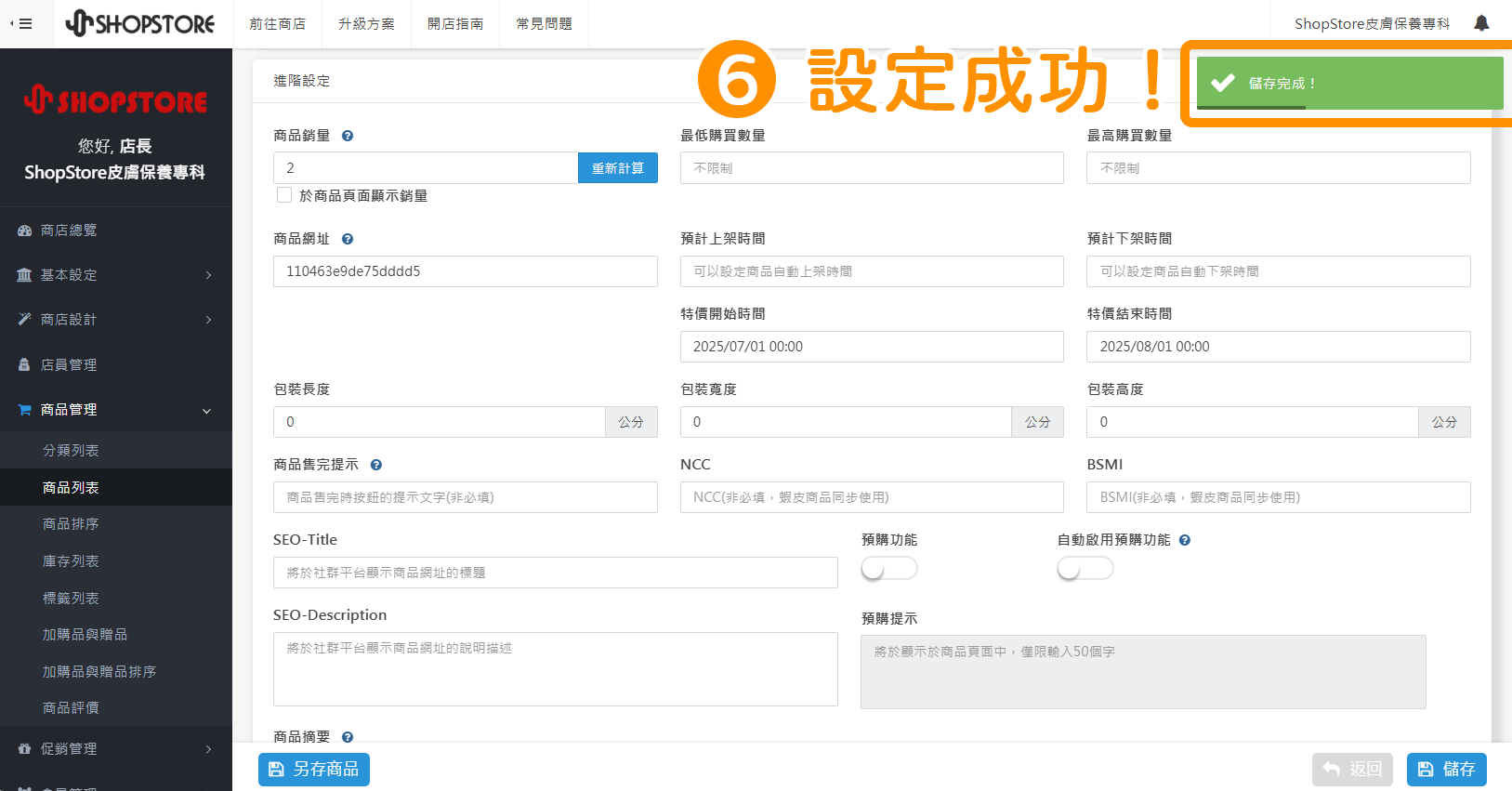Expand the 商店設計 sidebar menu
This screenshot has height=791, width=1512.
(116, 320)
